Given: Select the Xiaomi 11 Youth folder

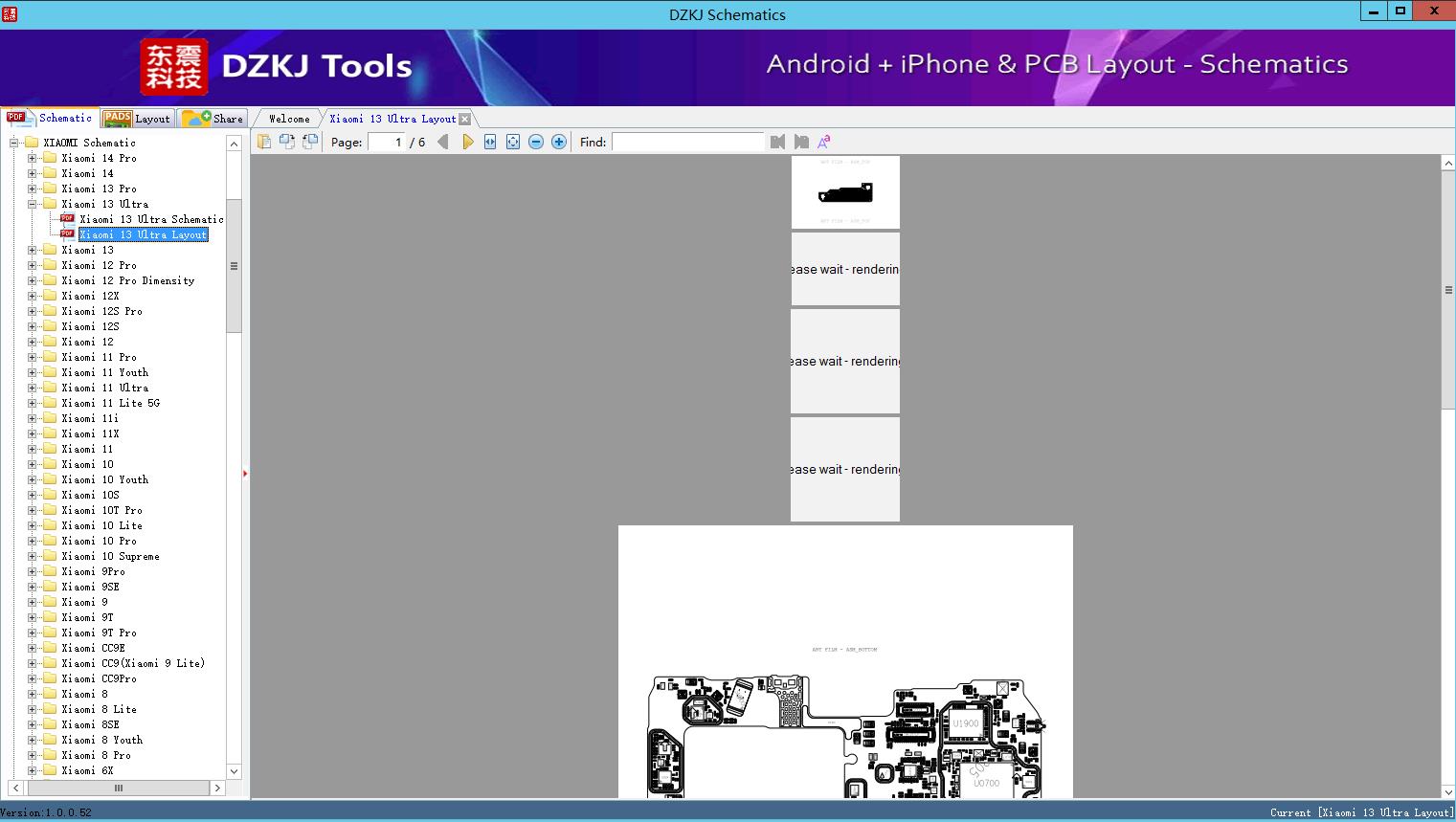Looking at the screenshot, I should 105,372.
